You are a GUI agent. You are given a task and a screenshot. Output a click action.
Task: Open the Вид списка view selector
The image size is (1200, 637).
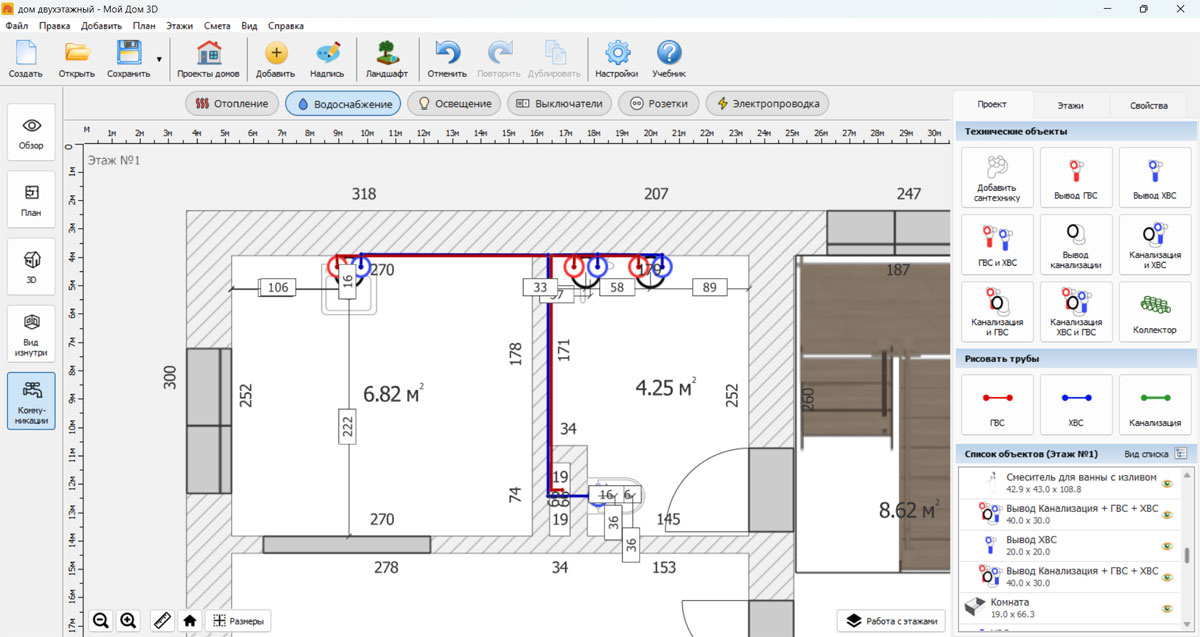click(x=1180, y=453)
